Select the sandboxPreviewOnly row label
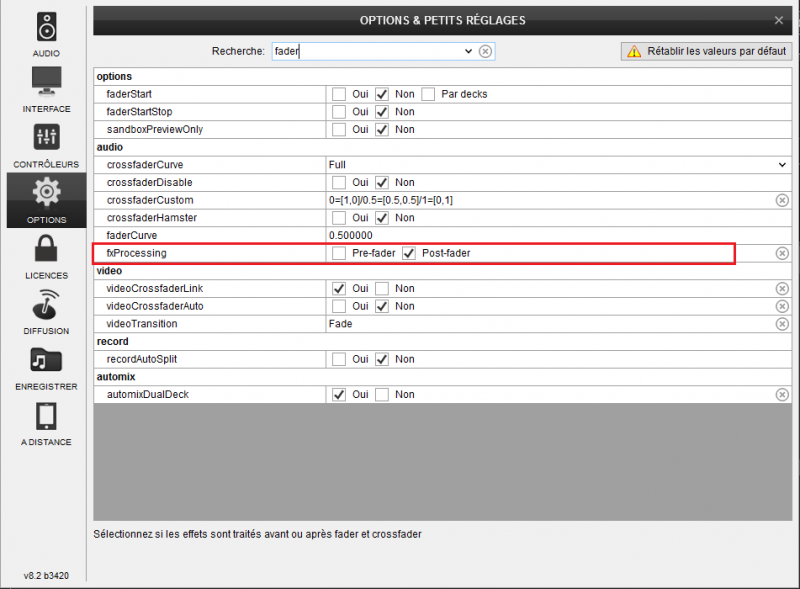 (155, 130)
